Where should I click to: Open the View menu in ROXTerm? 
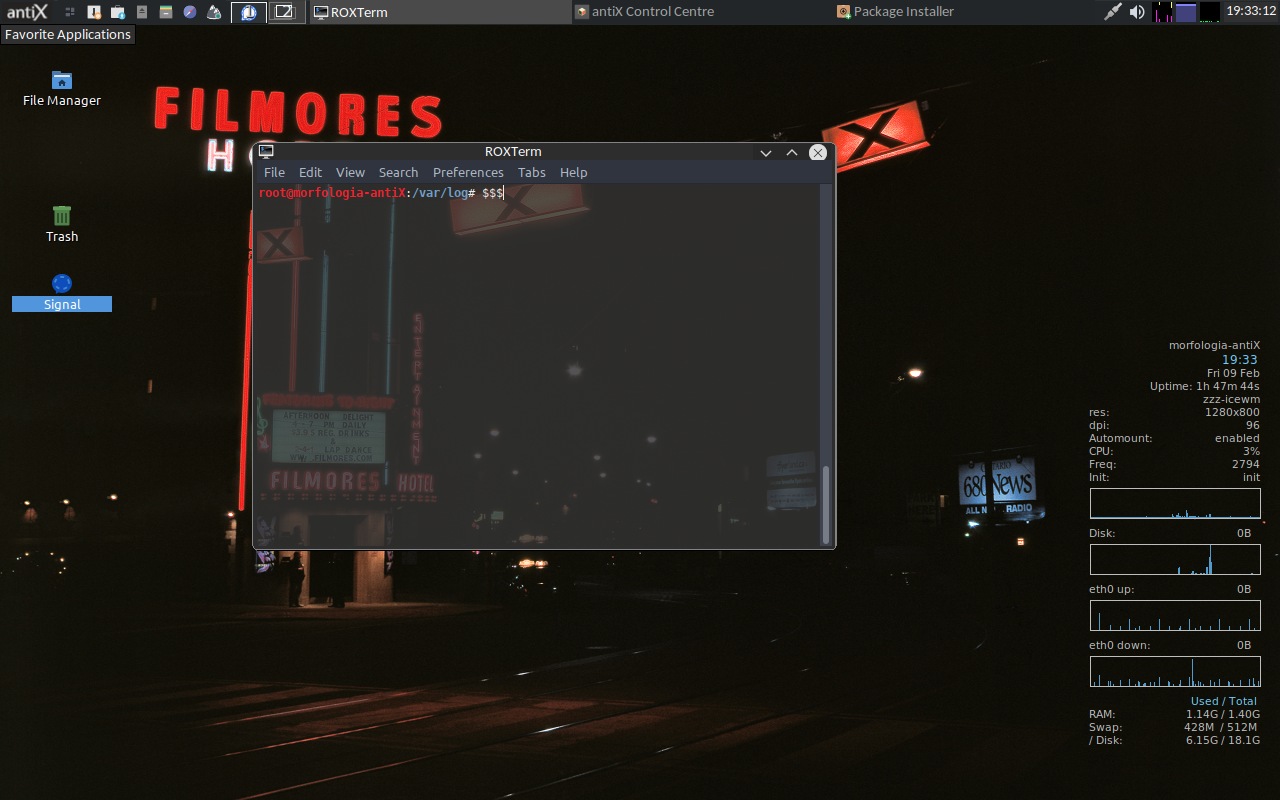pyautogui.click(x=350, y=172)
